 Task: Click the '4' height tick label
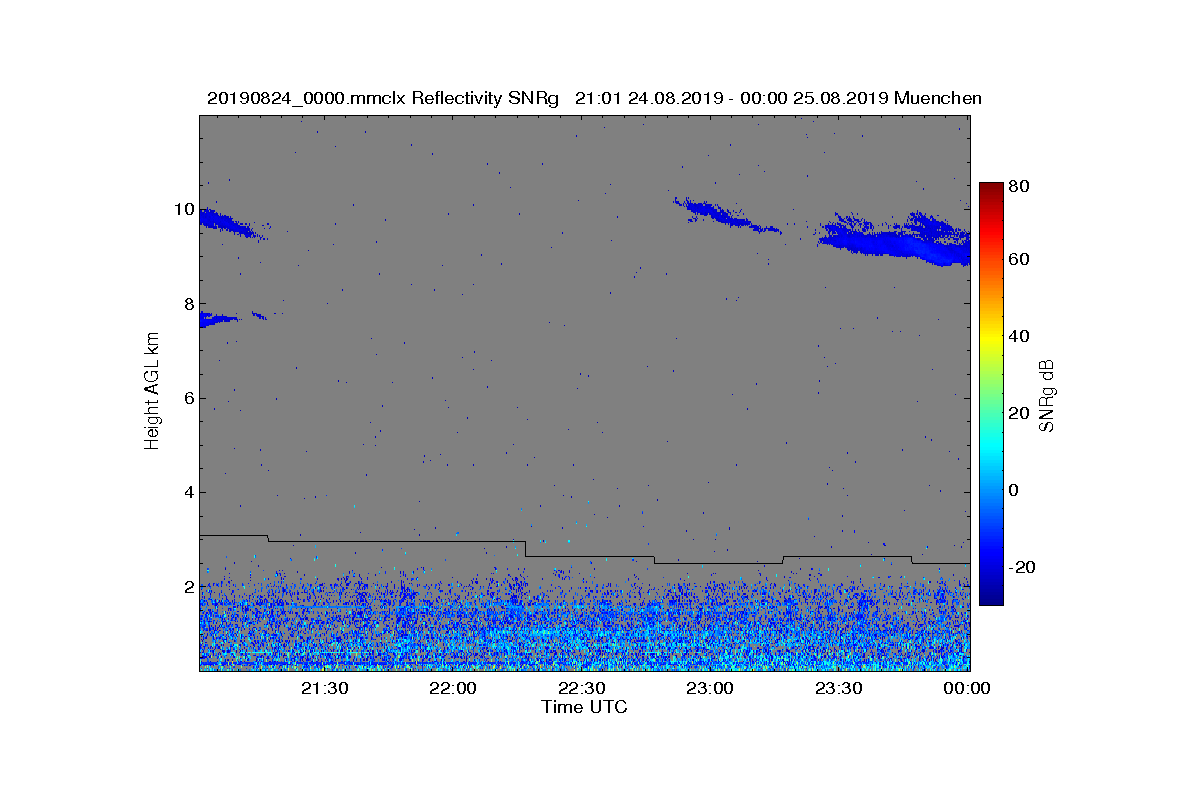pos(188,492)
